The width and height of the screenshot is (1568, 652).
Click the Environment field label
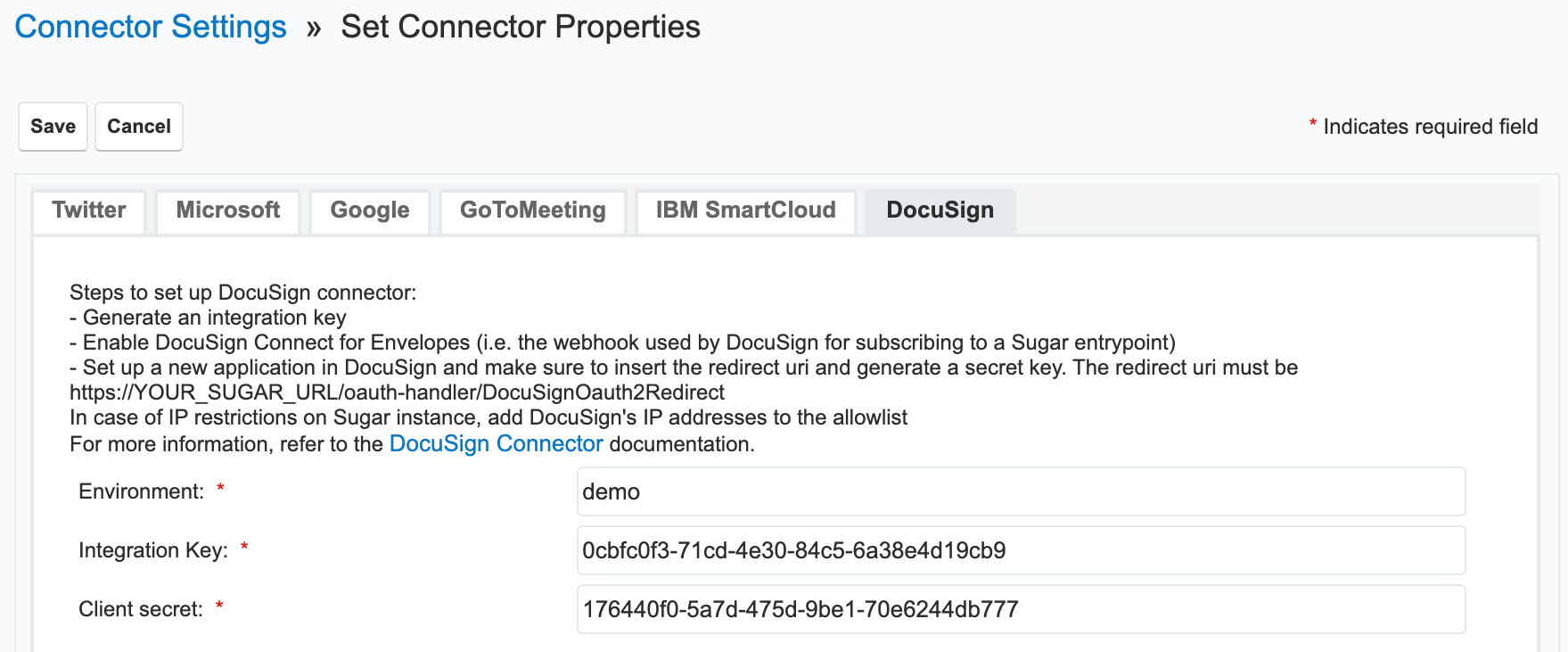[141, 491]
